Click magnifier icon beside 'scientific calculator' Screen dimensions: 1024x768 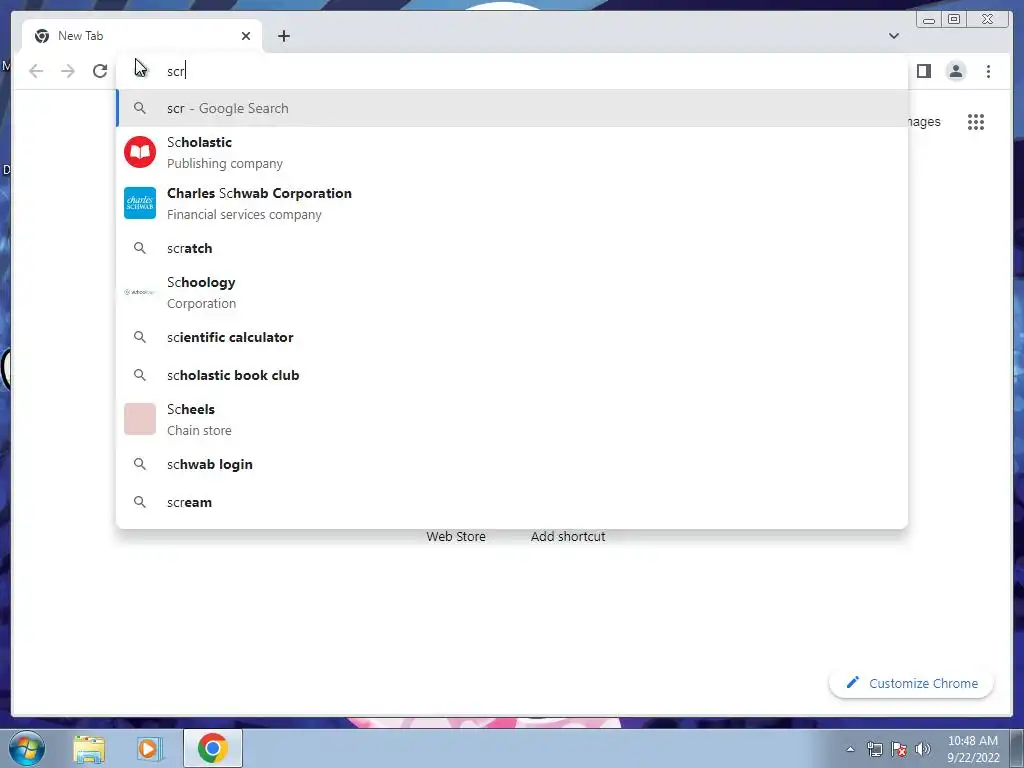[140, 337]
